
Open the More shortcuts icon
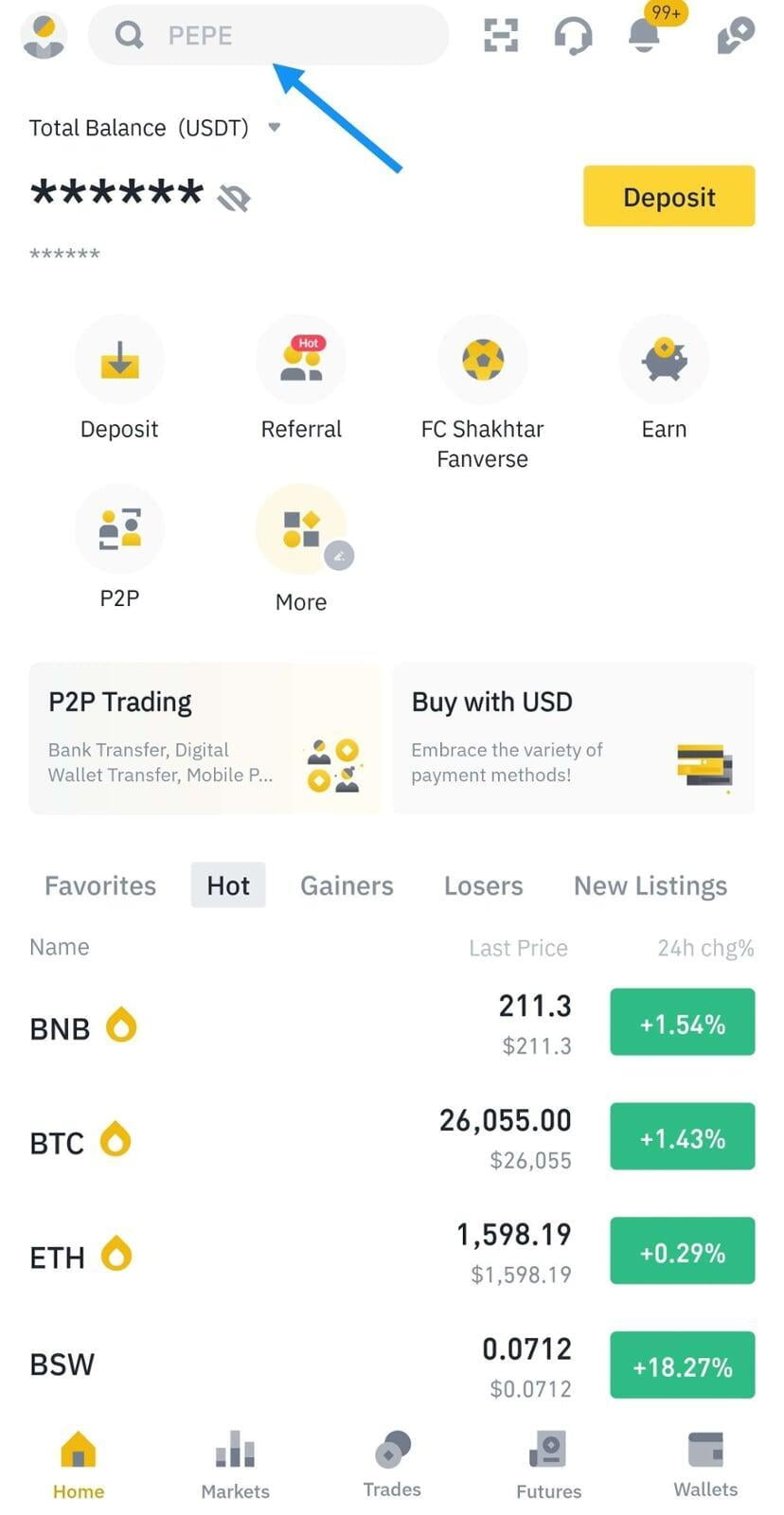pos(301,528)
